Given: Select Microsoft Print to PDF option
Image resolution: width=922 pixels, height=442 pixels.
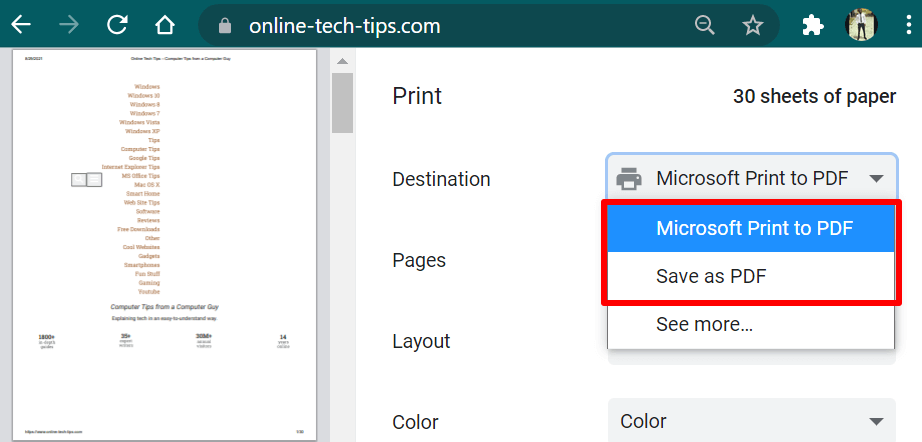Looking at the screenshot, I should click(754, 228).
